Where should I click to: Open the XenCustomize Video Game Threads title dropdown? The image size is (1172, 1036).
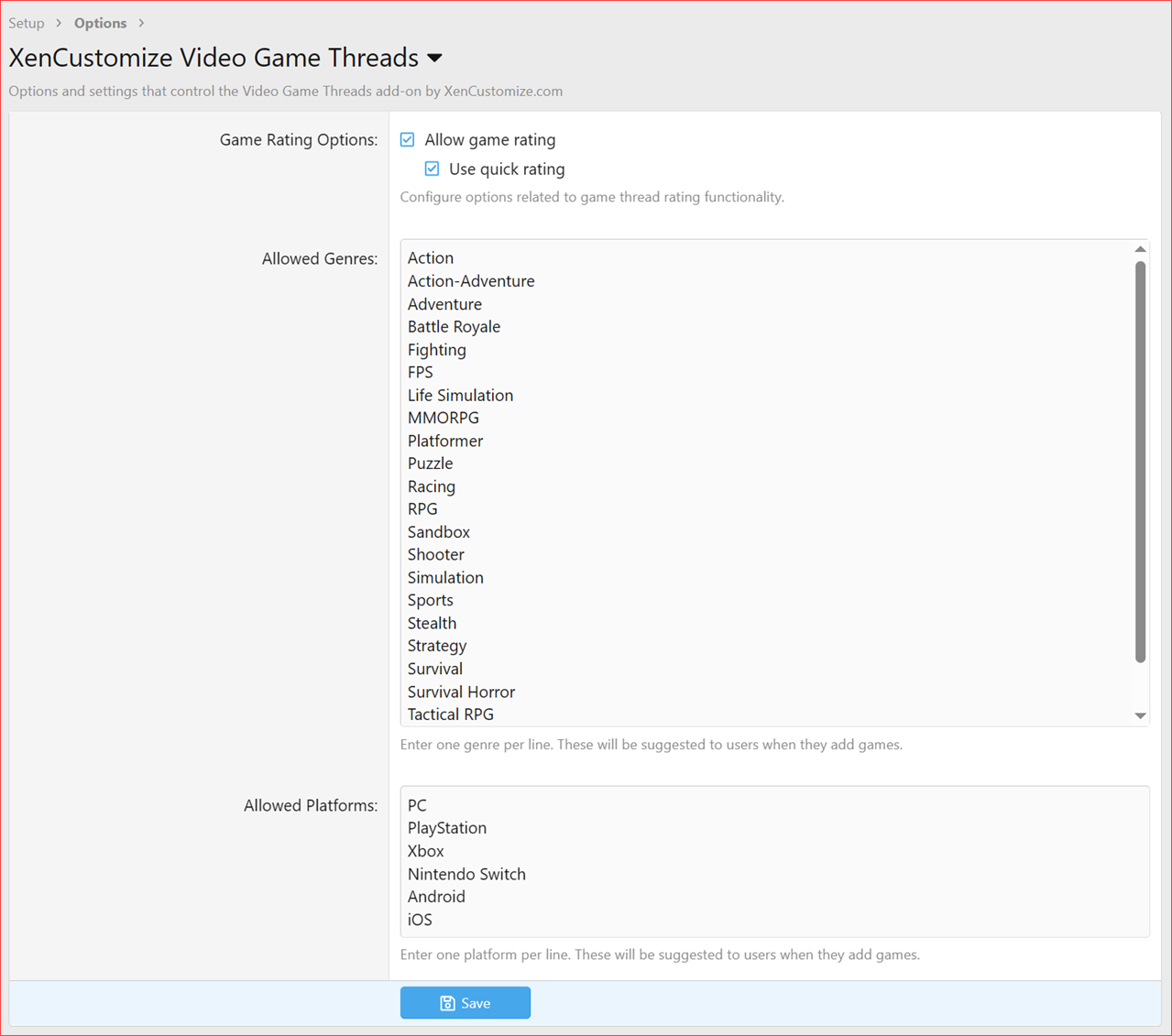tap(434, 58)
